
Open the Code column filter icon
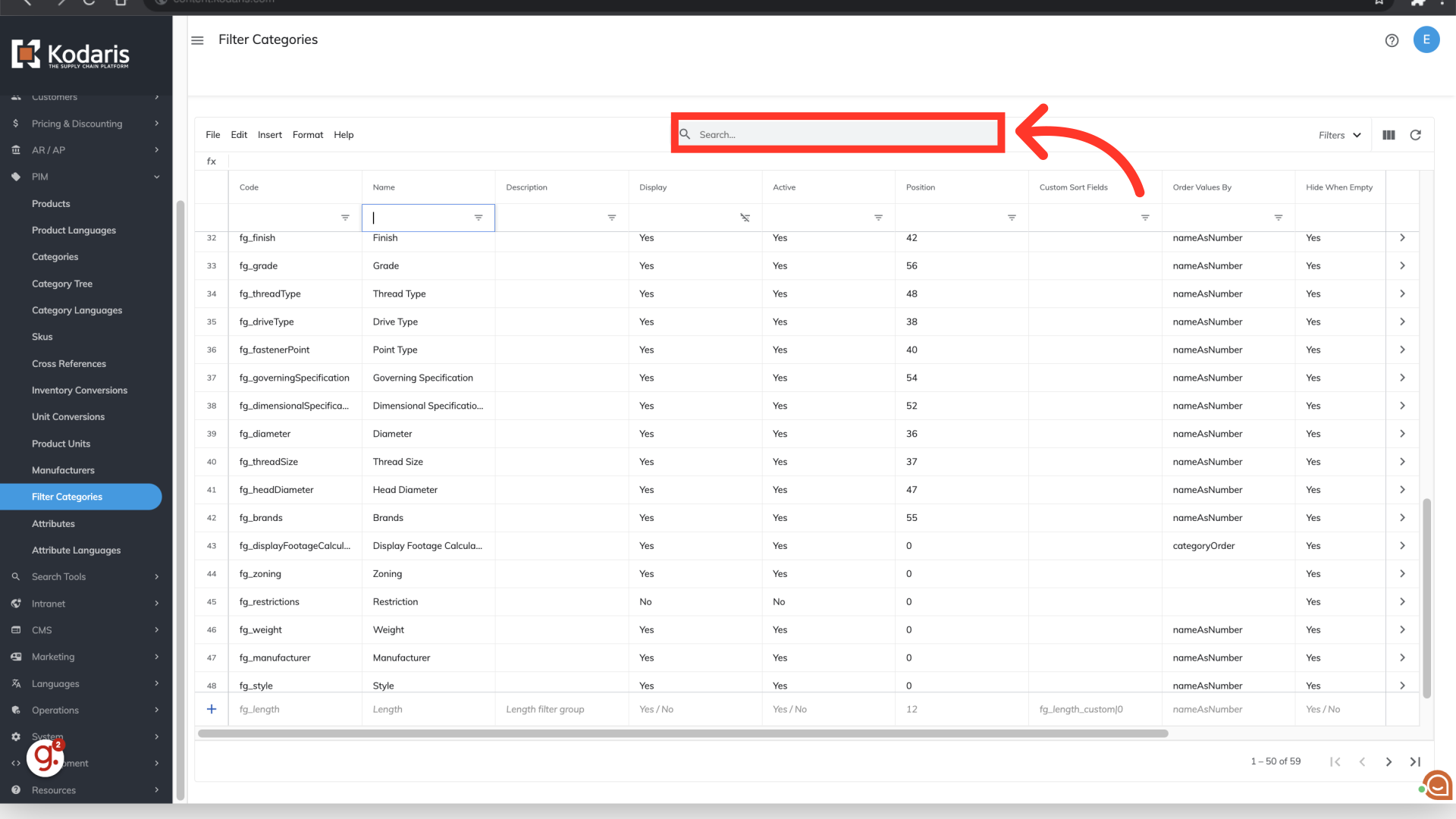(x=345, y=218)
